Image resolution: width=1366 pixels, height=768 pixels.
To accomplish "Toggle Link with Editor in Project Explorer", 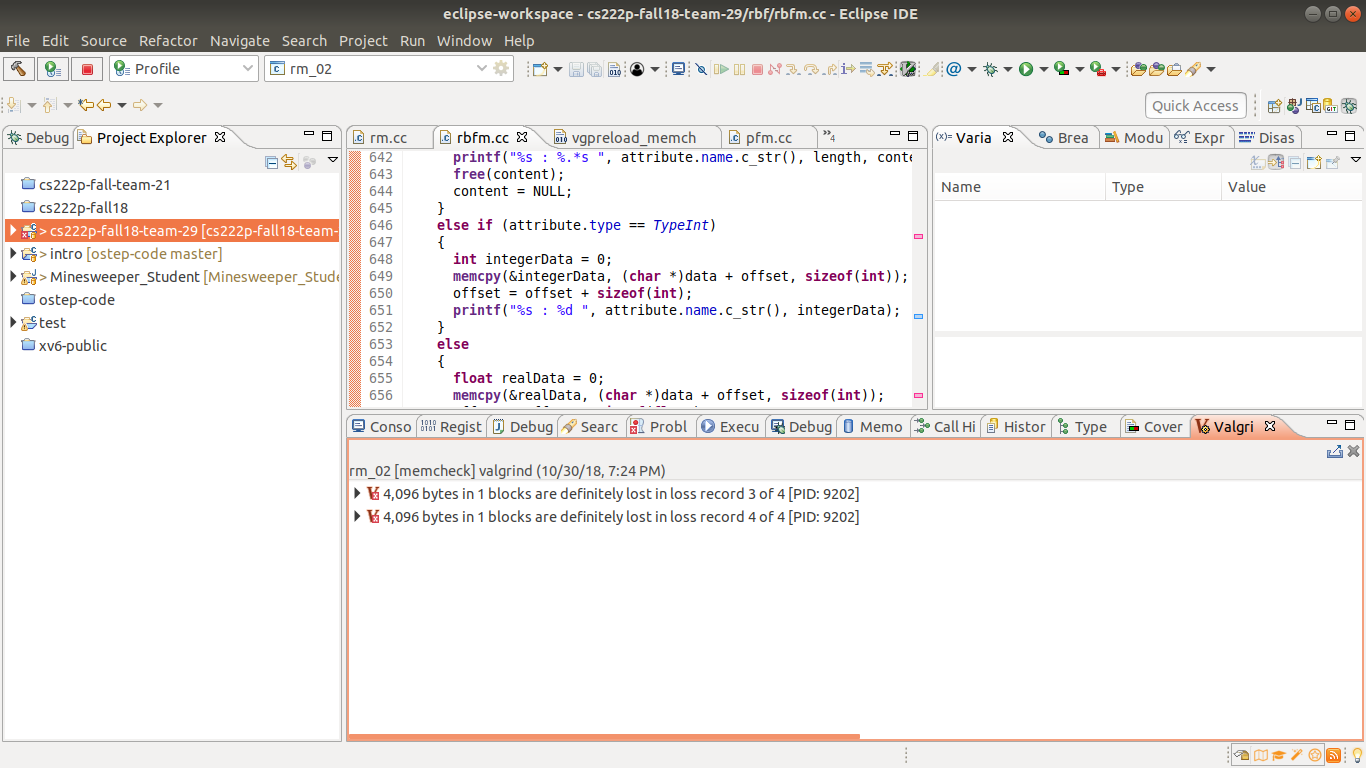I will [x=290, y=162].
